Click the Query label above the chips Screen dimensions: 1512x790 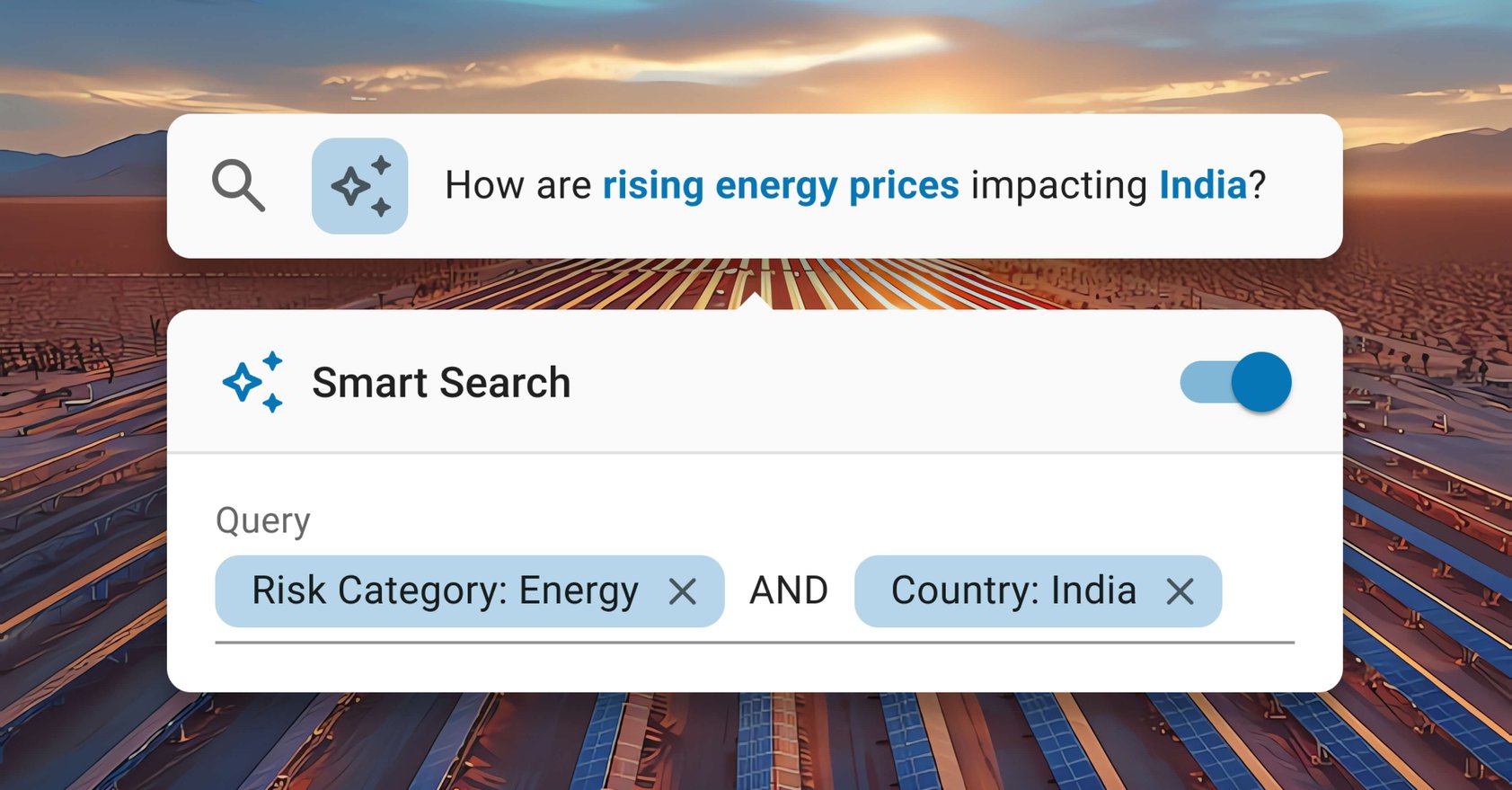point(262,521)
